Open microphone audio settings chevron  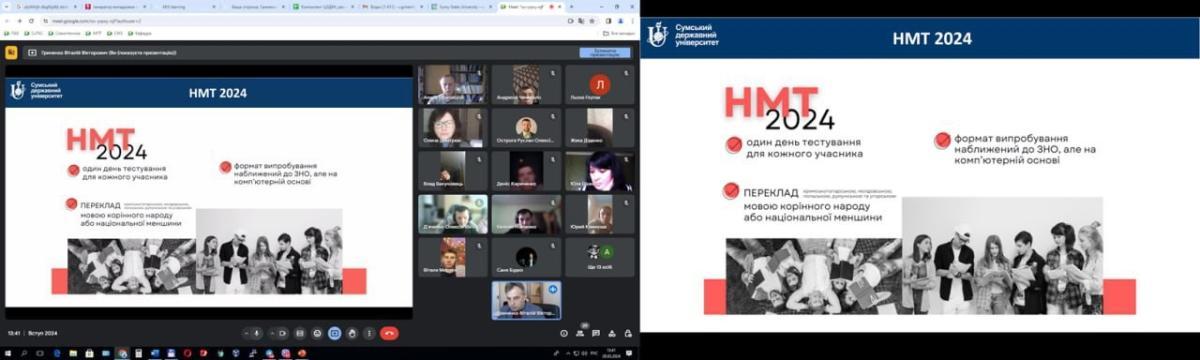[246, 333]
